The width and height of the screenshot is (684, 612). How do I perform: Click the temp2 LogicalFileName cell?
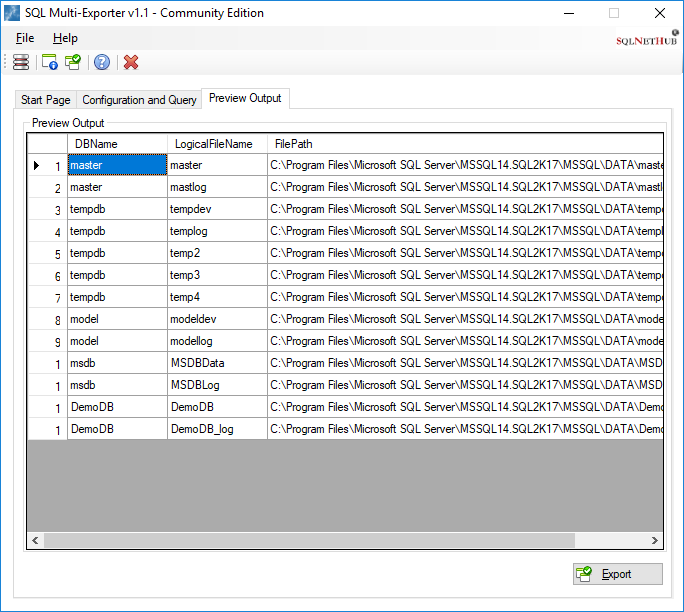click(217, 253)
